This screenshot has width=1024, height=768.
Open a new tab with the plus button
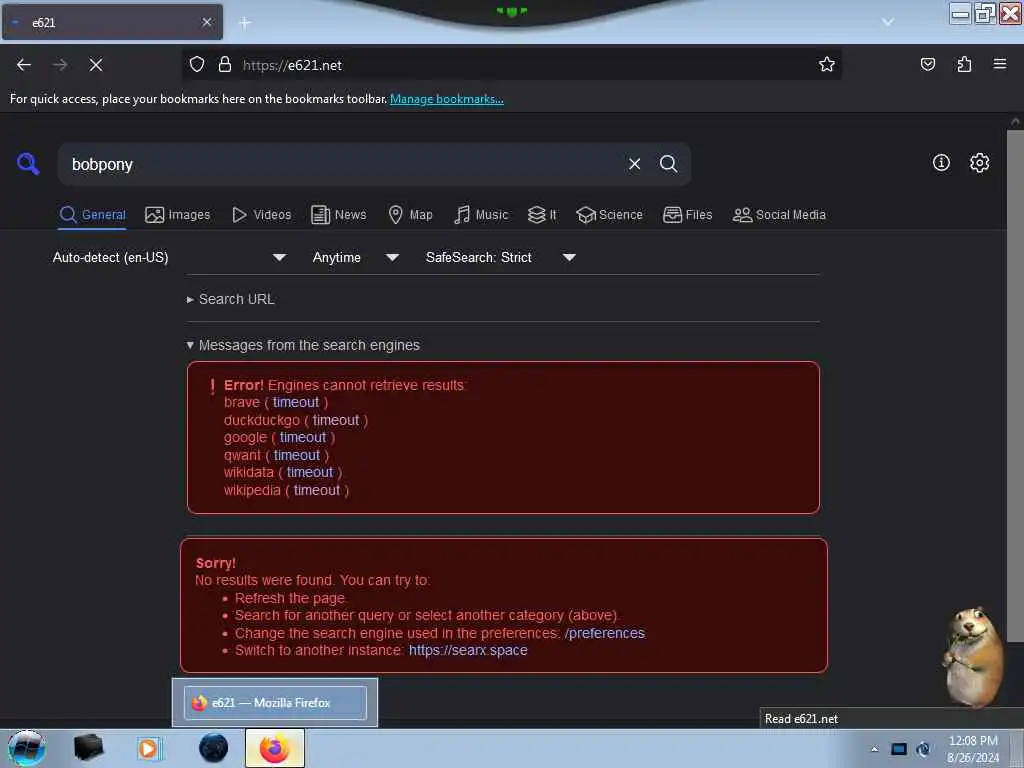pyautogui.click(x=245, y=23)
